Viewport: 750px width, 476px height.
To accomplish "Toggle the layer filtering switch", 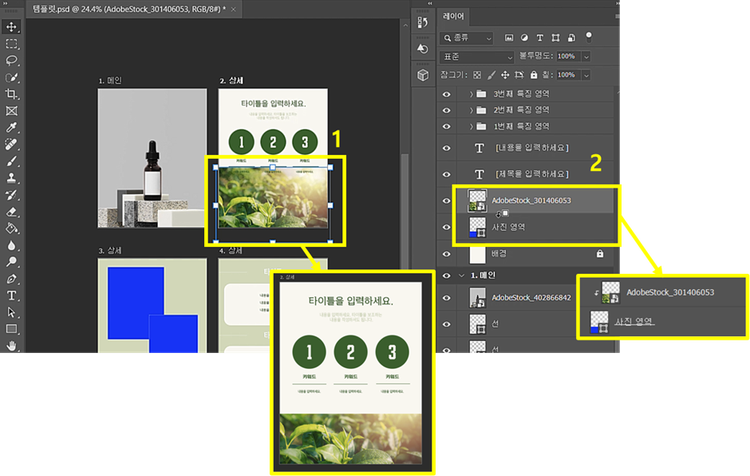I will coord(589,36).
